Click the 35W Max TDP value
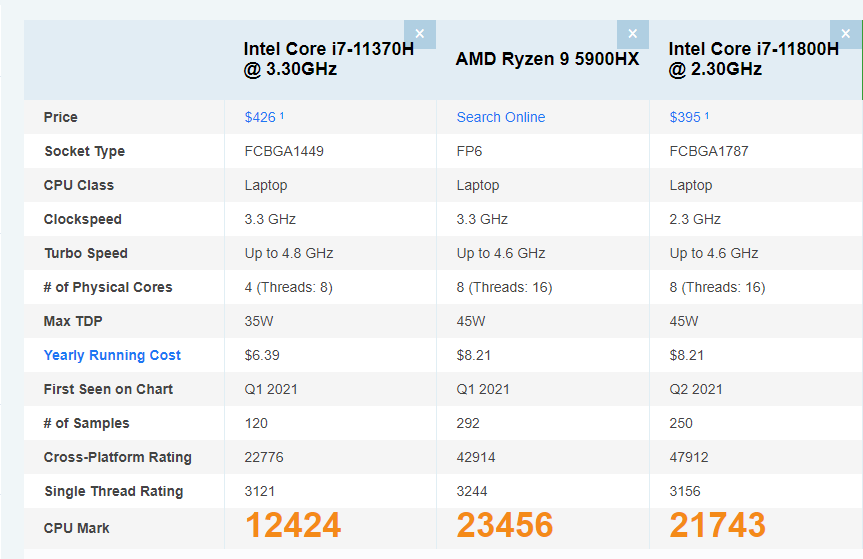The height and width of the screenshot is (559, 863). coord(259,321)
